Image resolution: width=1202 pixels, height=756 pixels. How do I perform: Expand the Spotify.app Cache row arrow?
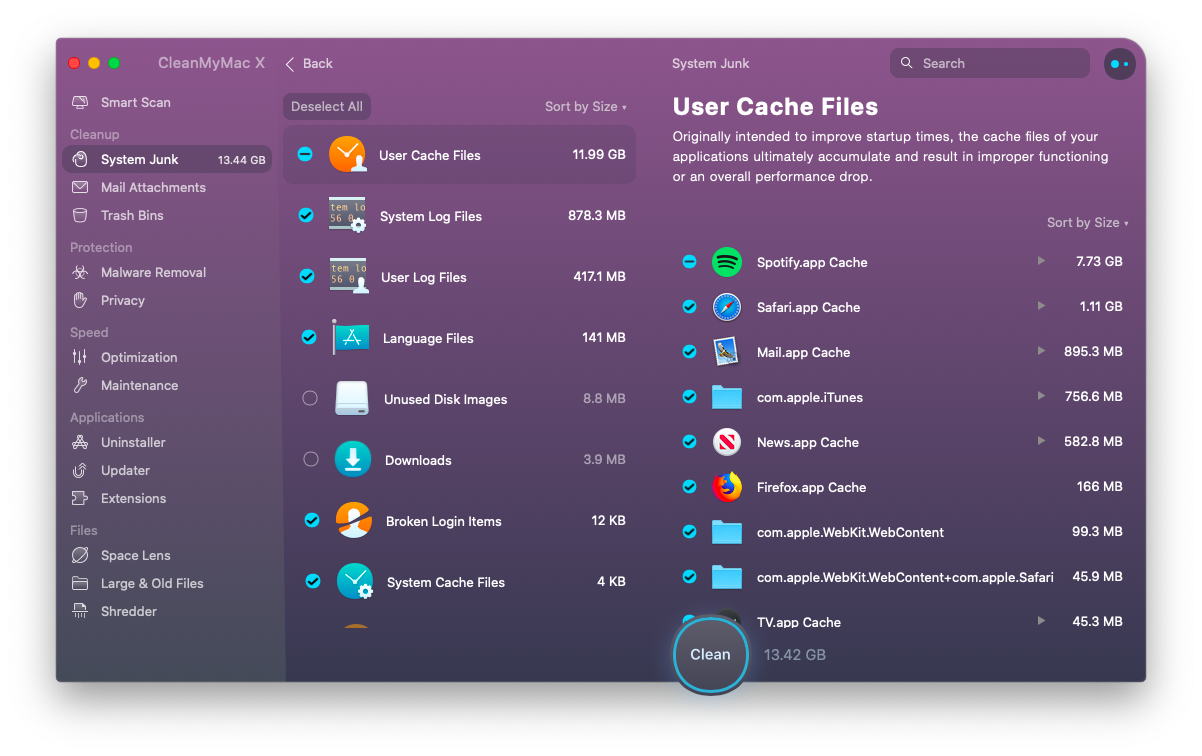[1041, 261]
